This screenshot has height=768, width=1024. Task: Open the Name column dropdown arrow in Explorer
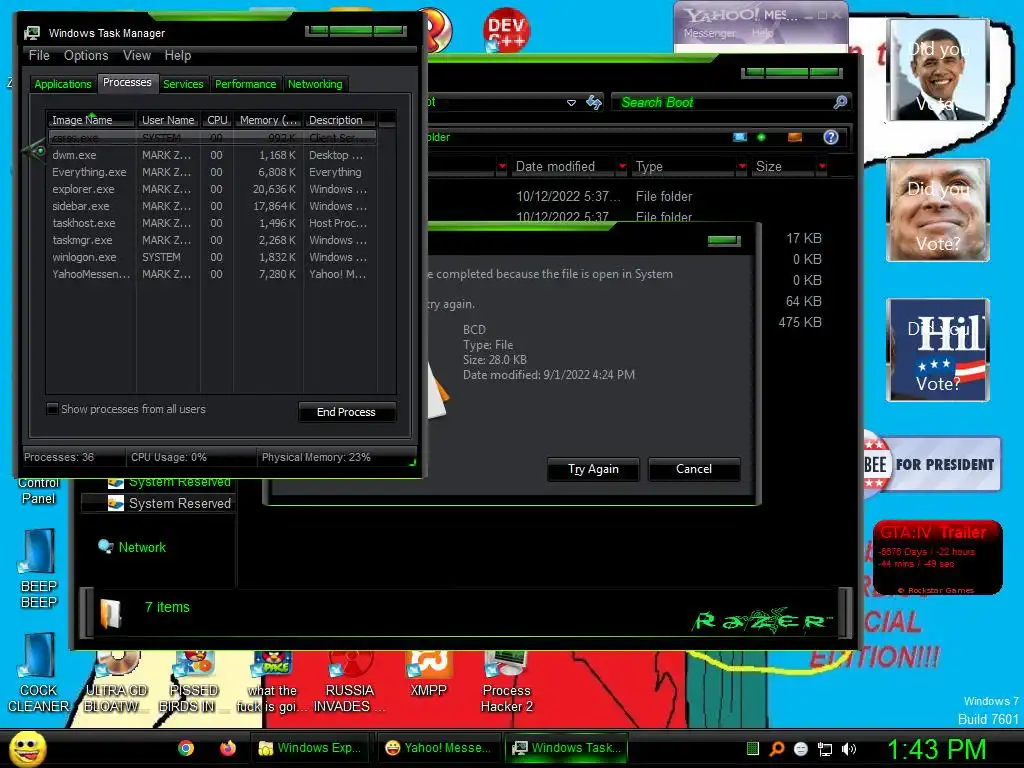point(502,167)
